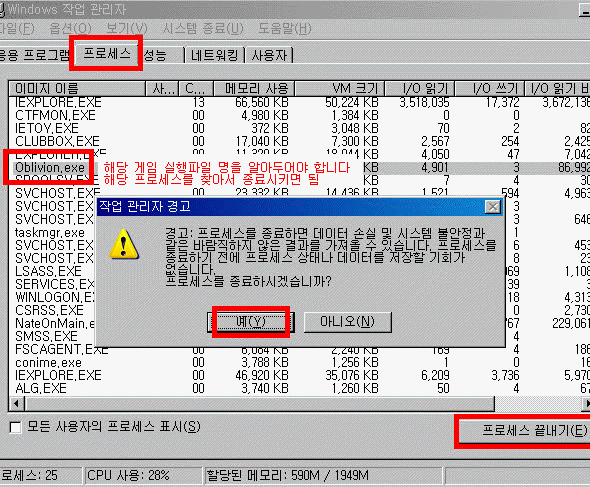The width and height of the screenshot is (590, 487).
Task: Toggle 모든 사용자의 프로세스 표시 checkbox
Action: click(x=15, y=427)
